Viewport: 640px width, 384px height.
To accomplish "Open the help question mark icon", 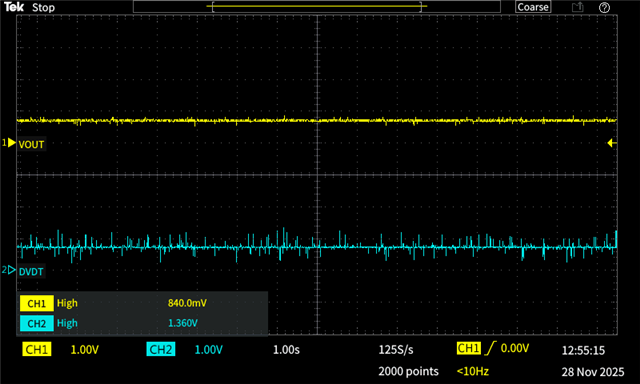I will 604,7.
